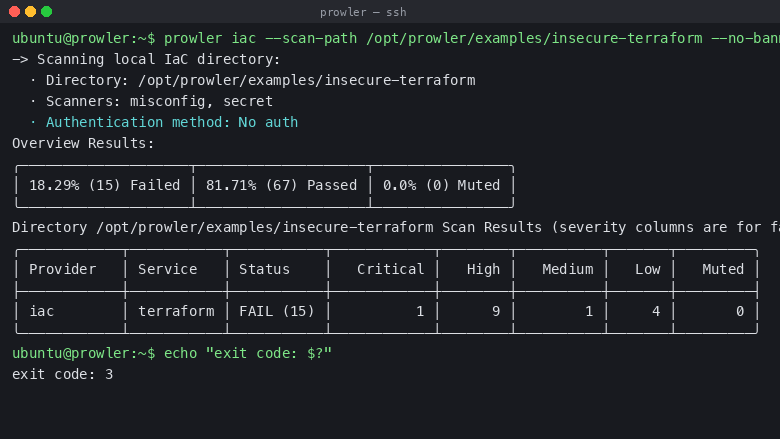Click the 'High' column header
This screenshot has width=780, height=439.
(483, 269)
